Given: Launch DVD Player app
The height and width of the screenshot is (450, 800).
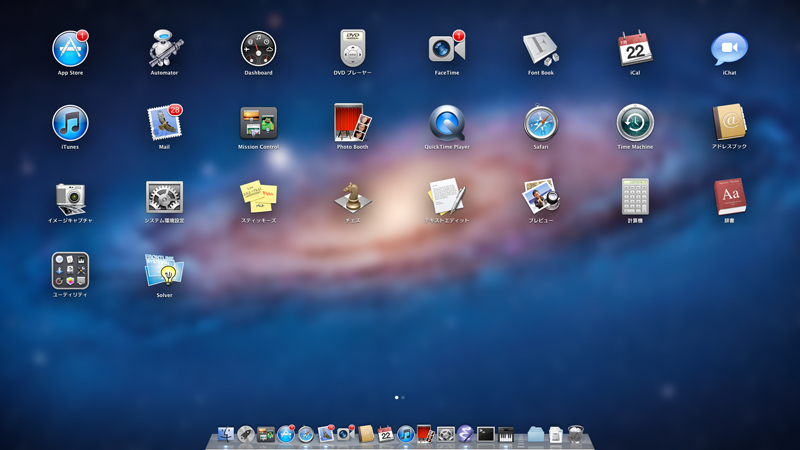Looking at the screenshot, I should click(x=352, y=49).
